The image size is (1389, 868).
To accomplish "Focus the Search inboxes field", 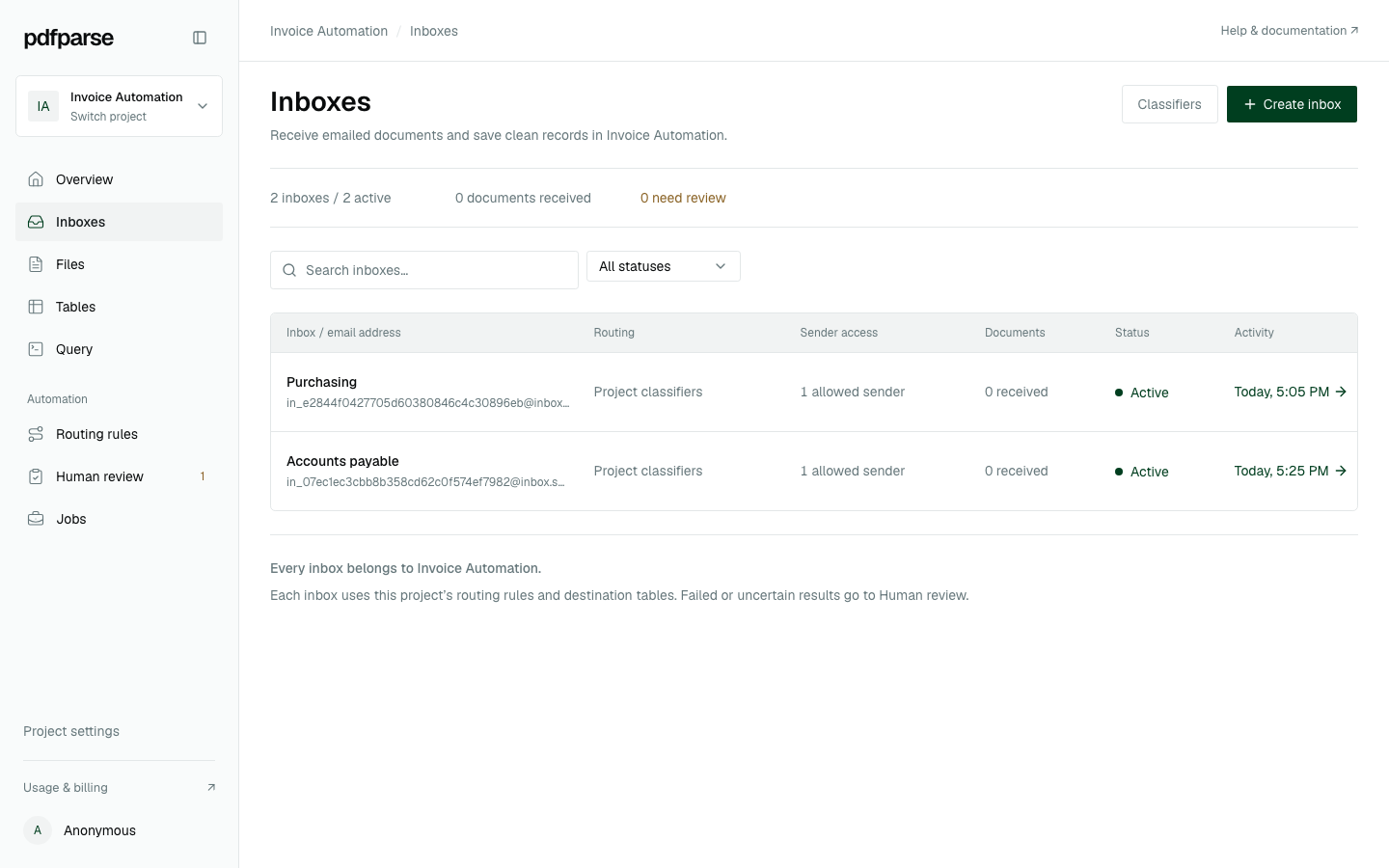I will click(424, 270).
